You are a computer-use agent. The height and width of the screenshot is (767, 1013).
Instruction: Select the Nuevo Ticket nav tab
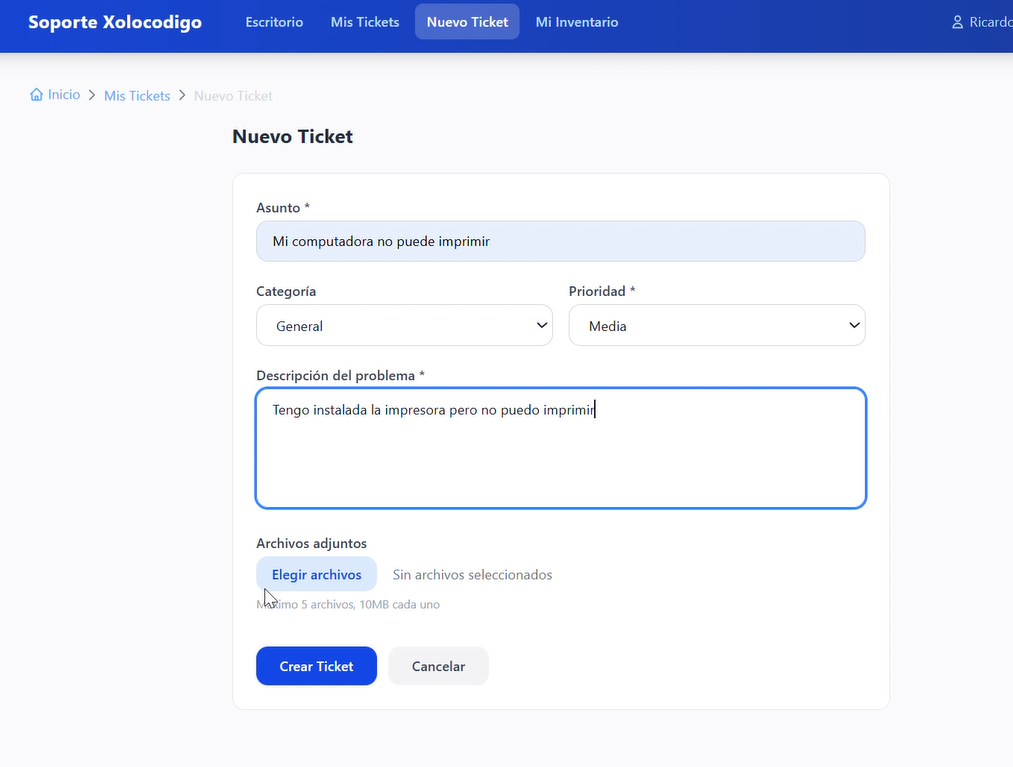pyautogui.click(x=467, y=22)
